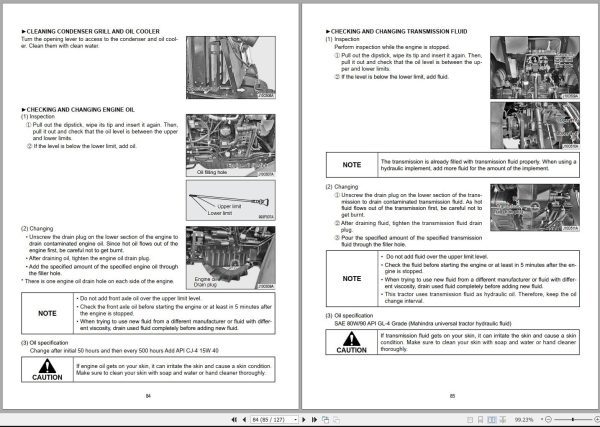Viewport: 600px width, 427px height.
Task: Click the dipstick upper/lower limit diagram
Action: pos(231,200)
